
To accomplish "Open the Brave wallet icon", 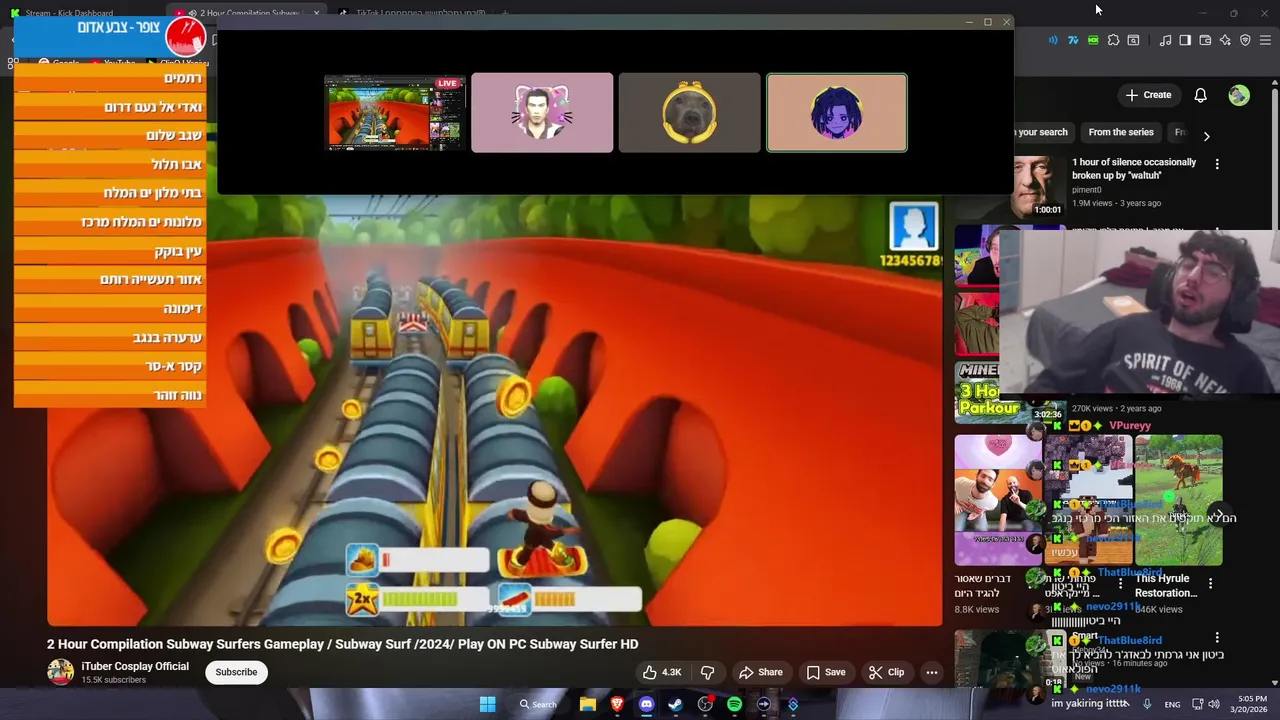I will [x=1205, y=40].
